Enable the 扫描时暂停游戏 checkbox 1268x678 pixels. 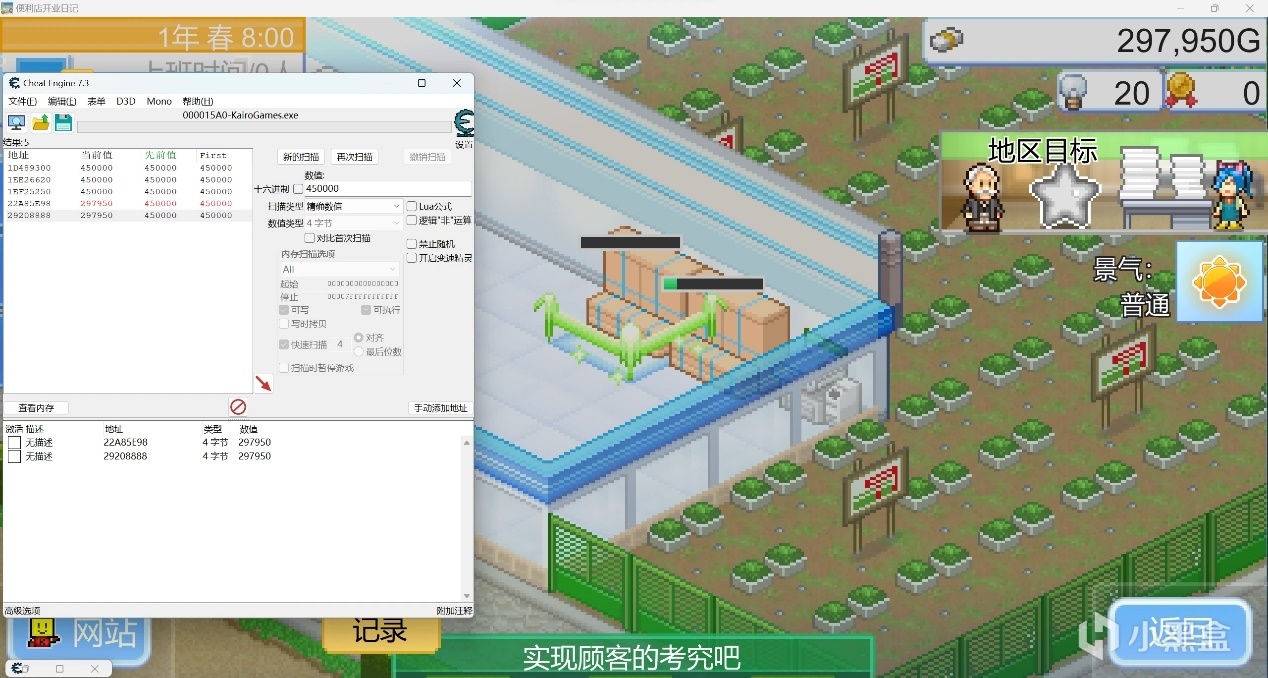(x=284, y=368)
